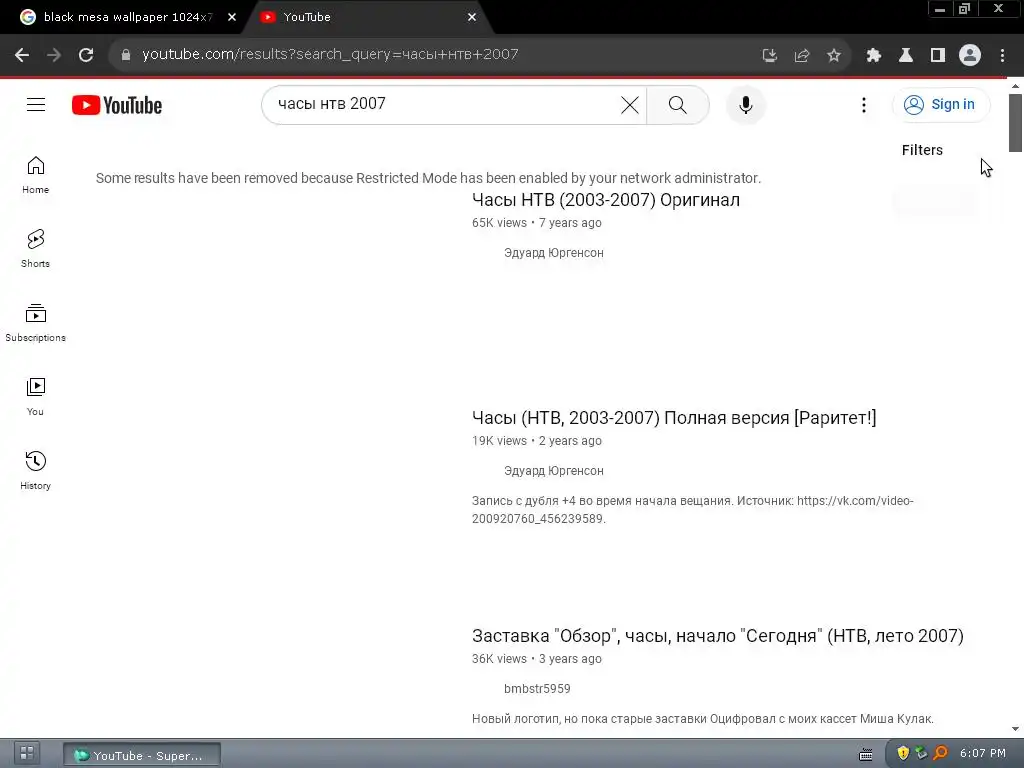
Task: Click the magnifier search button
Action: [x=677, y=104]
